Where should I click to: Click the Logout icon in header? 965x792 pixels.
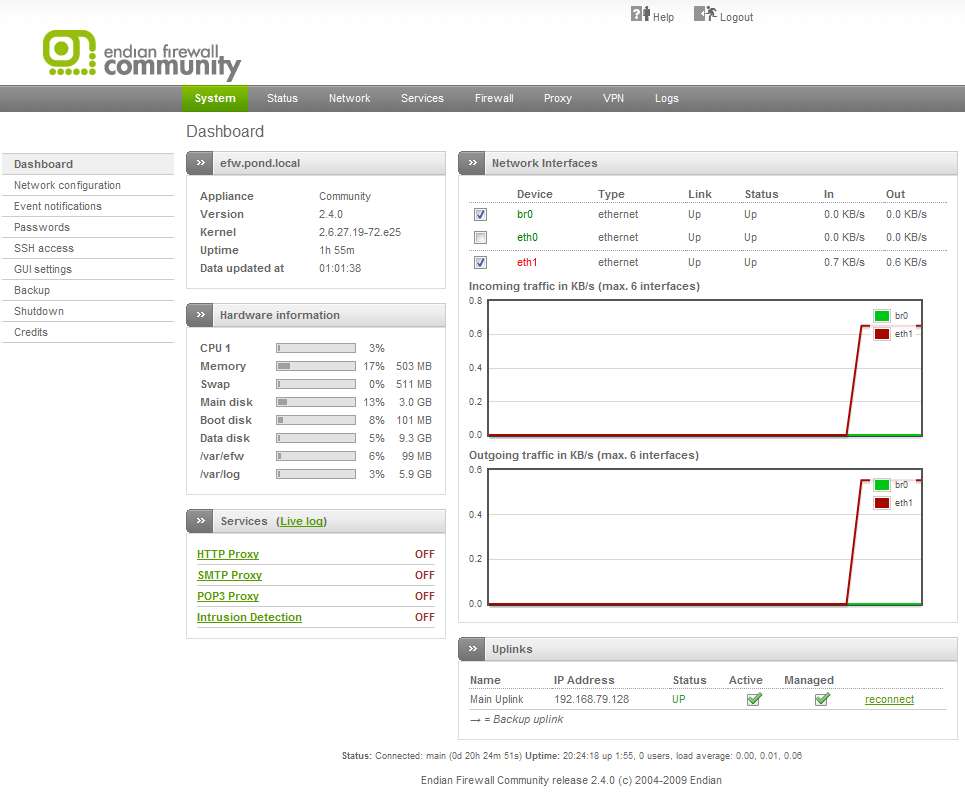coord(705,14)
